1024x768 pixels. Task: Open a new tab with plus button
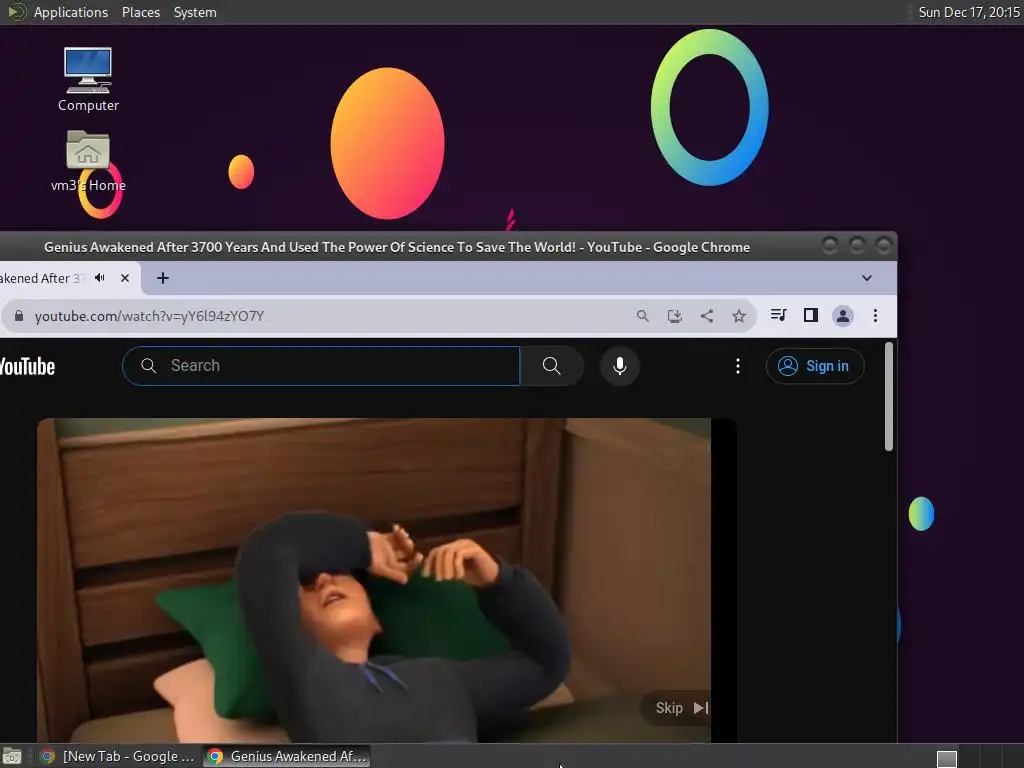(163, 278)
